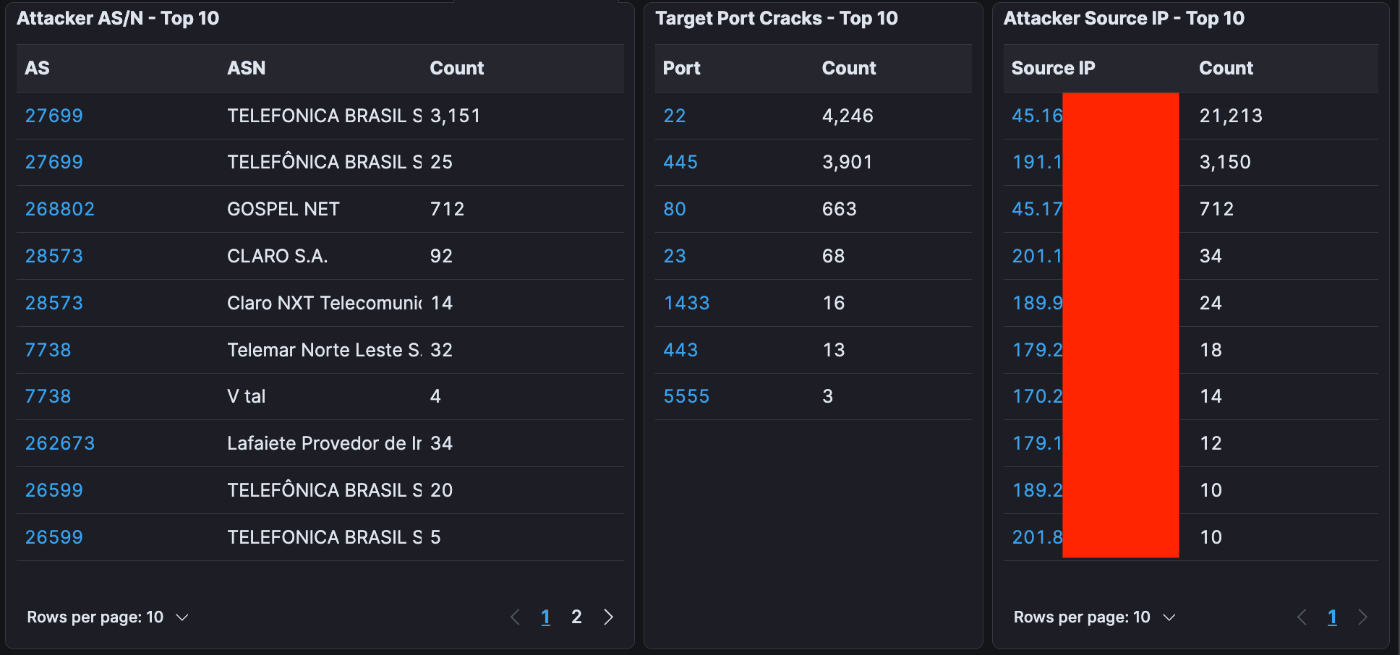This screenshot has height=655, width=1400.
Task: Click port 445 link
Action: (x=680, y=162)
